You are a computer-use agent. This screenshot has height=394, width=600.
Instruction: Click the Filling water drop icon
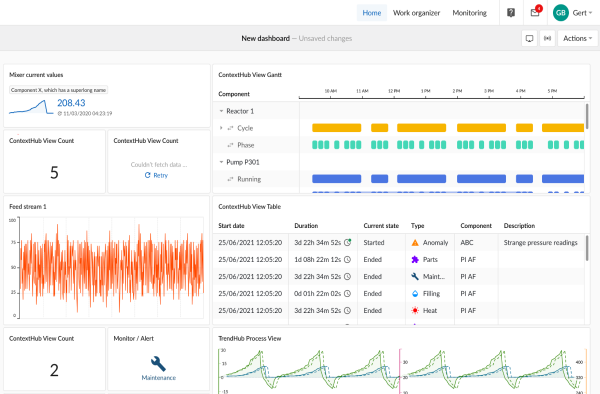click(x=415, y=293)
